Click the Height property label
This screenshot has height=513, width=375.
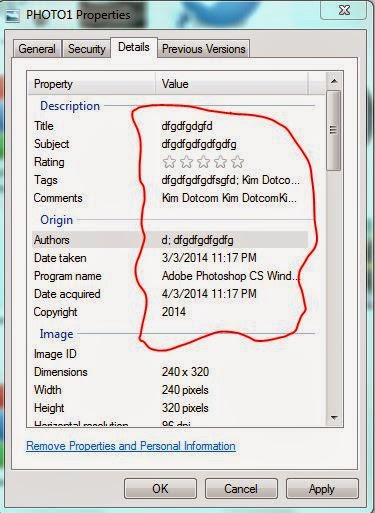[x=49, y=408]
